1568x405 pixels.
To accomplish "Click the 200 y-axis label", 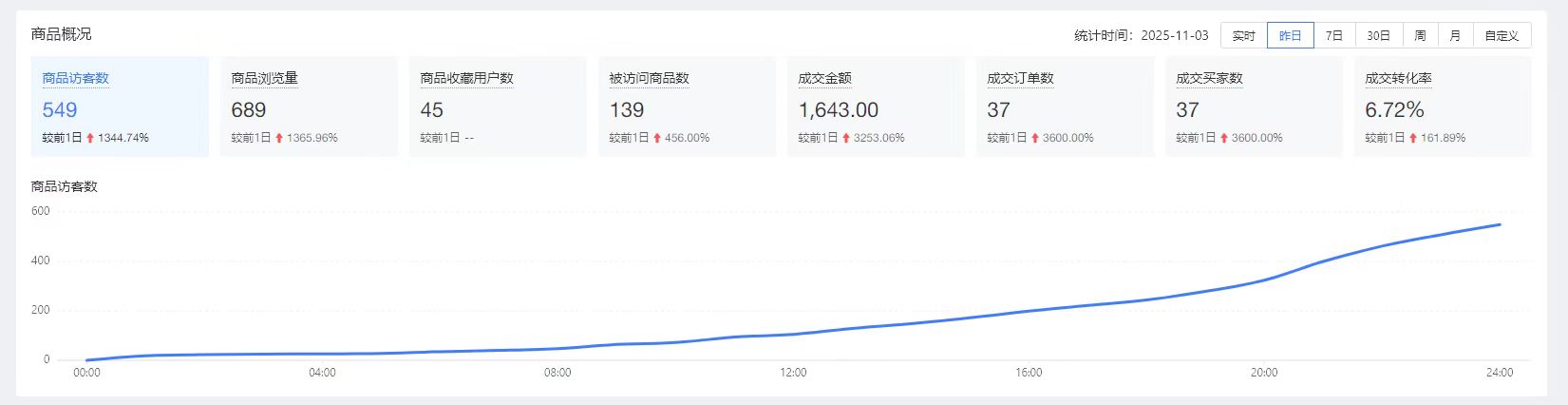I will [x=41, y=310].
